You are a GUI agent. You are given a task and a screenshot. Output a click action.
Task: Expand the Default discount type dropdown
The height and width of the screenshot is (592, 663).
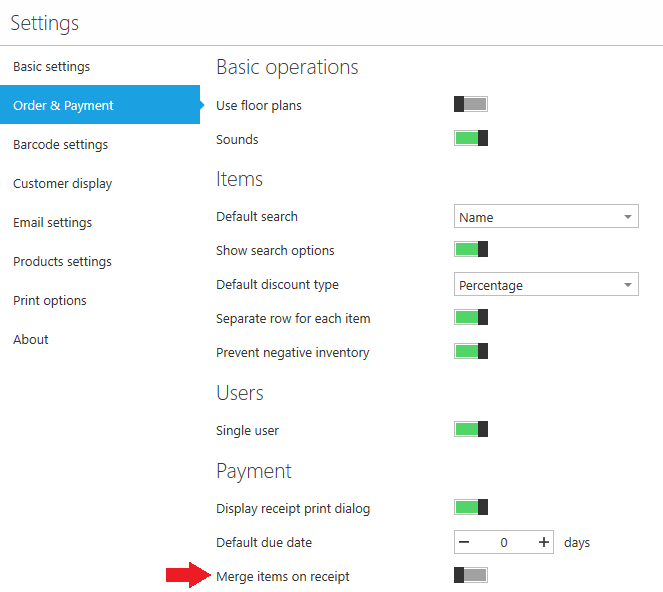coord(546,285)
